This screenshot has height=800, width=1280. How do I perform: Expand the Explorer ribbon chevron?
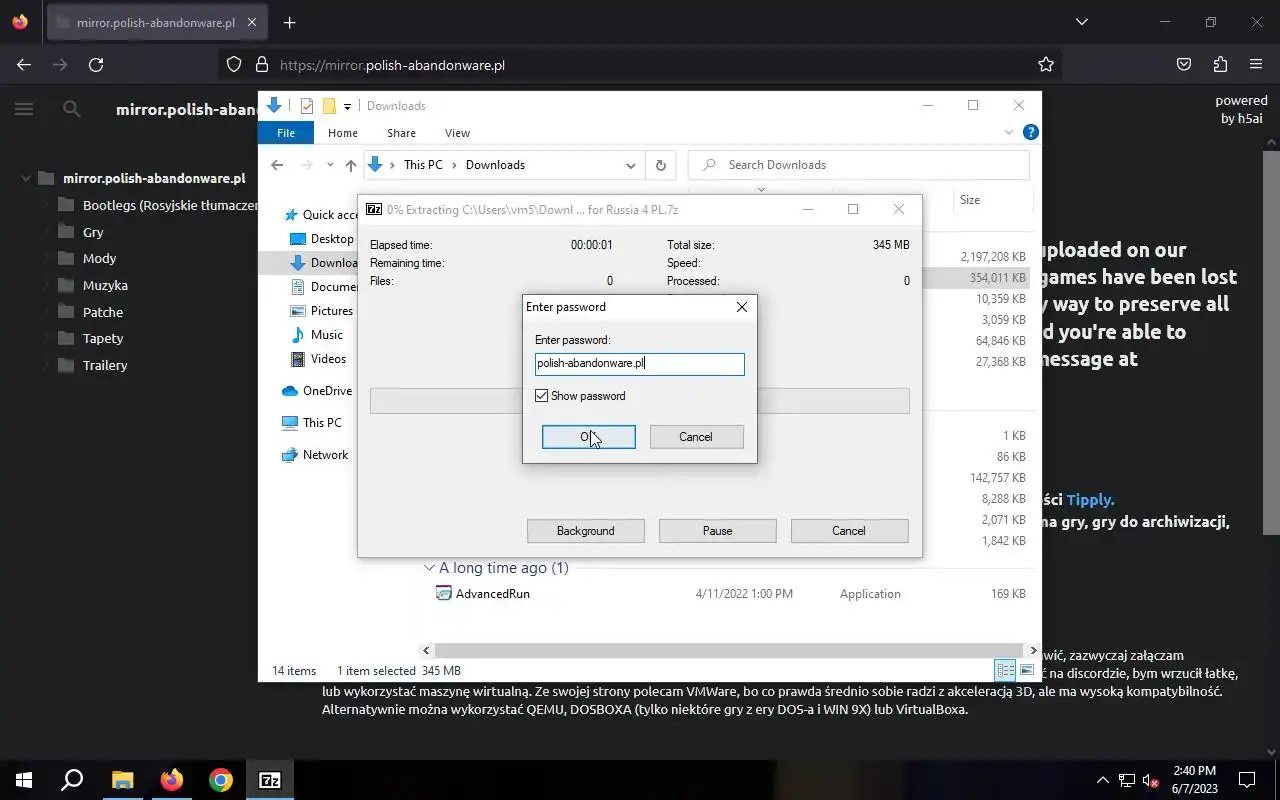1008,132
